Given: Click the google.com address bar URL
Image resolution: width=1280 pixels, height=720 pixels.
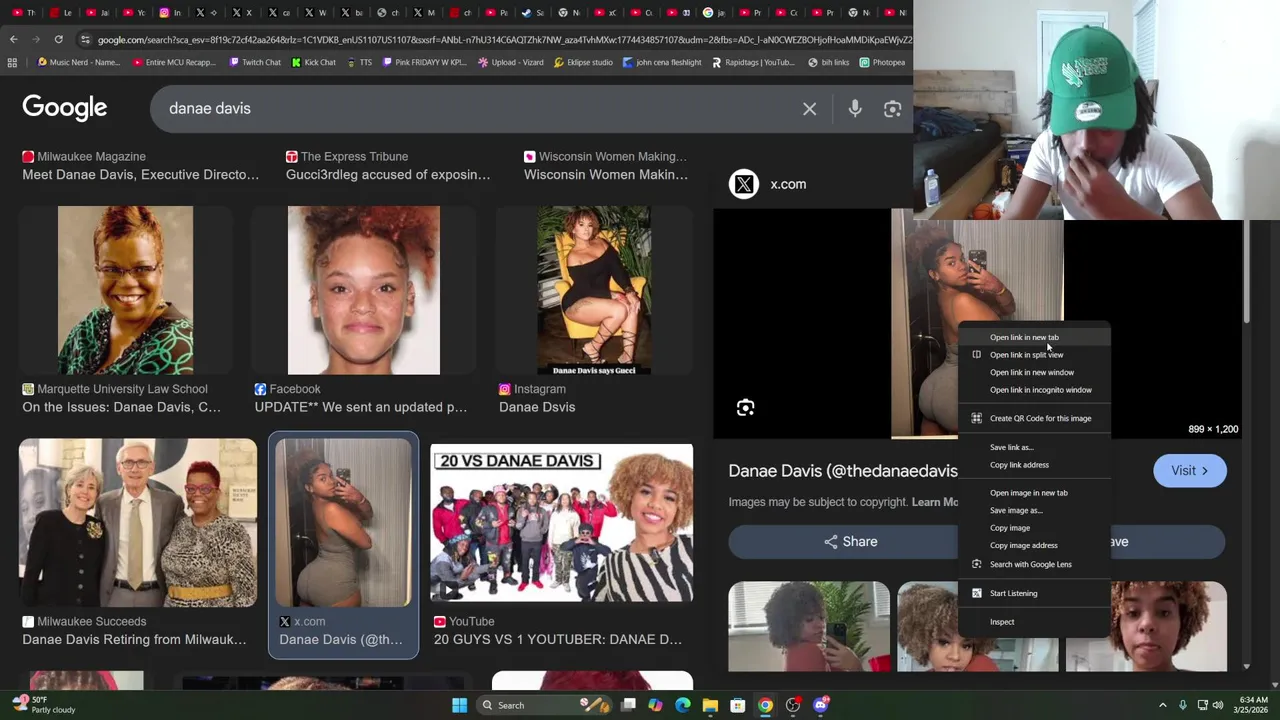Looking at the screenshot, I should click(x=504, y=39).
